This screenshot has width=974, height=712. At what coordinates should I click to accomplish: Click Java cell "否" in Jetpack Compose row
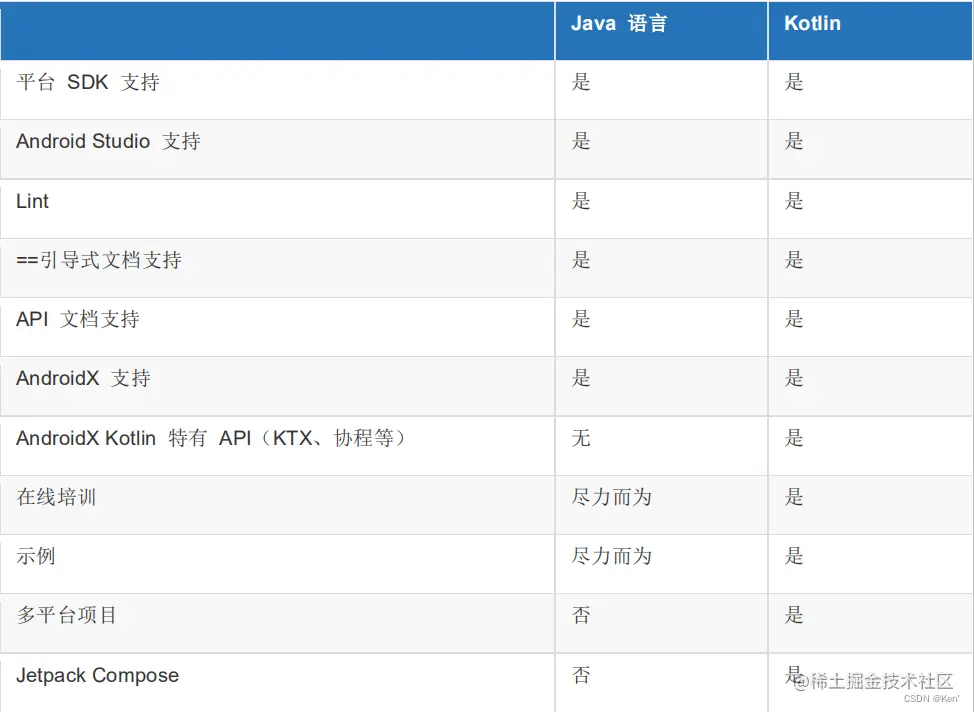coord(581,675)
